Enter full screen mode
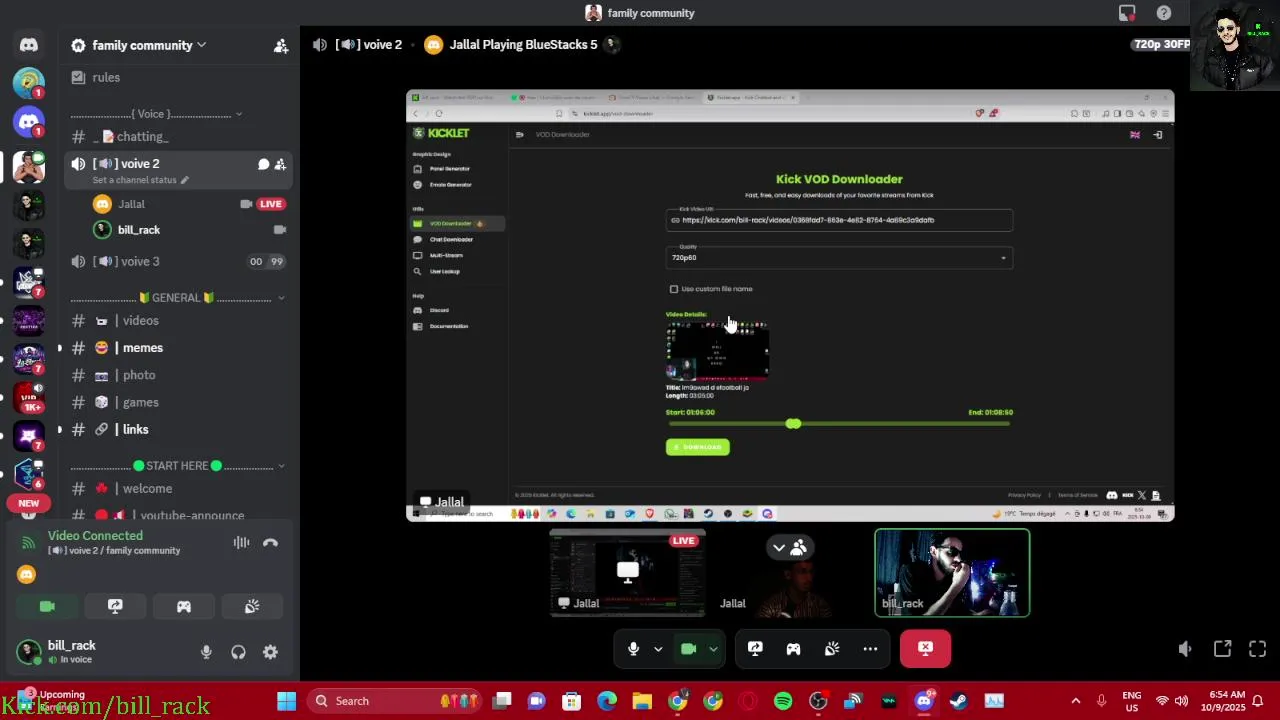Image resolution: width=1280 pixels, height=720 pixels. point(1258,649)
